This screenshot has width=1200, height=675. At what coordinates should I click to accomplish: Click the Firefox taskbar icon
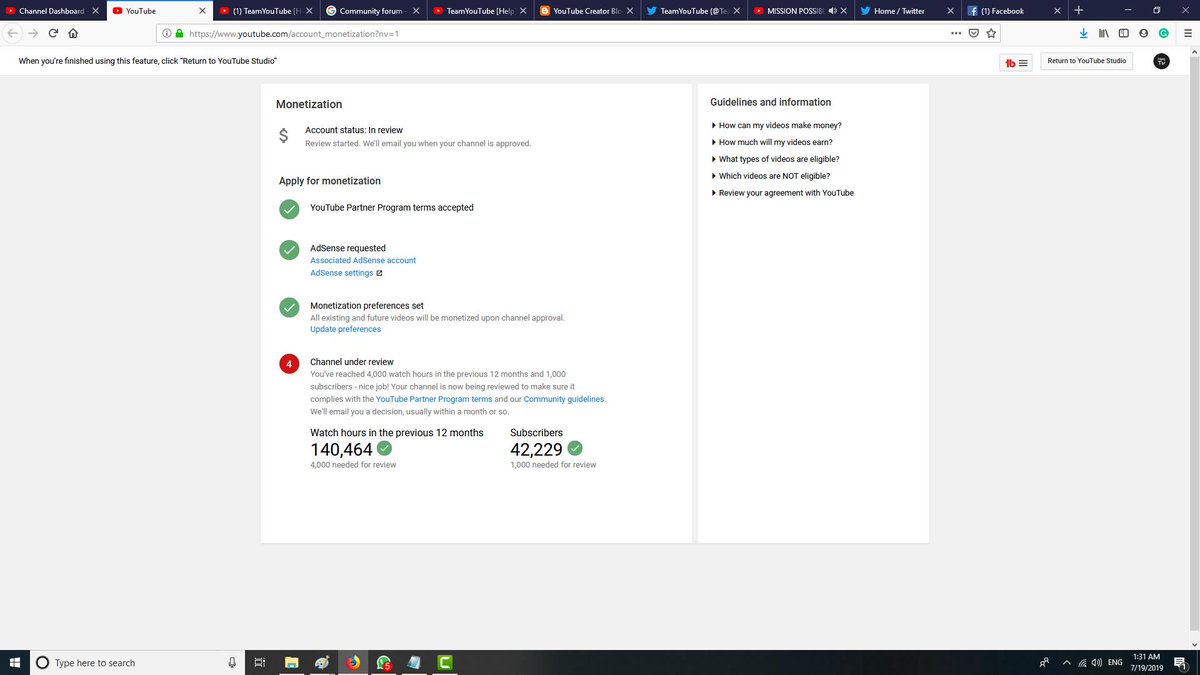pos(353,662)
